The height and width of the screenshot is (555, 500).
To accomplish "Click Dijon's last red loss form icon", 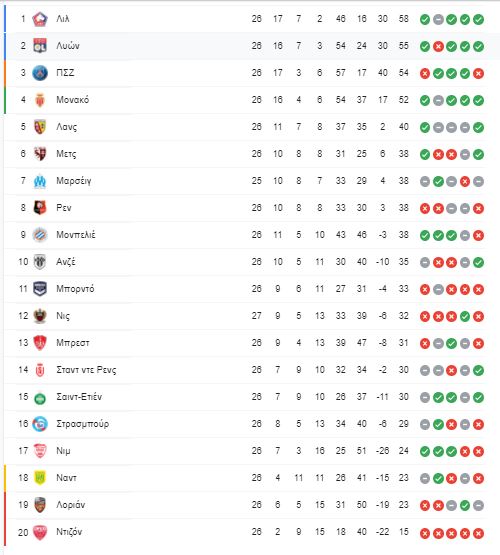I will click(x=478, y=533).
